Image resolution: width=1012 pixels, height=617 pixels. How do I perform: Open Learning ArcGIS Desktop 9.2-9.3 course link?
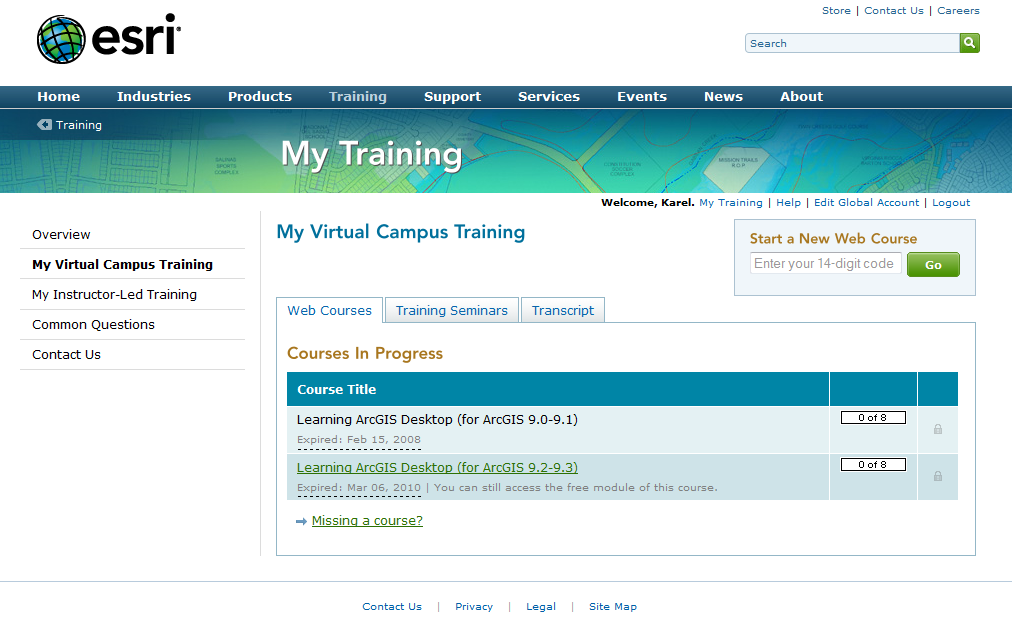click(x=437, y=467)
